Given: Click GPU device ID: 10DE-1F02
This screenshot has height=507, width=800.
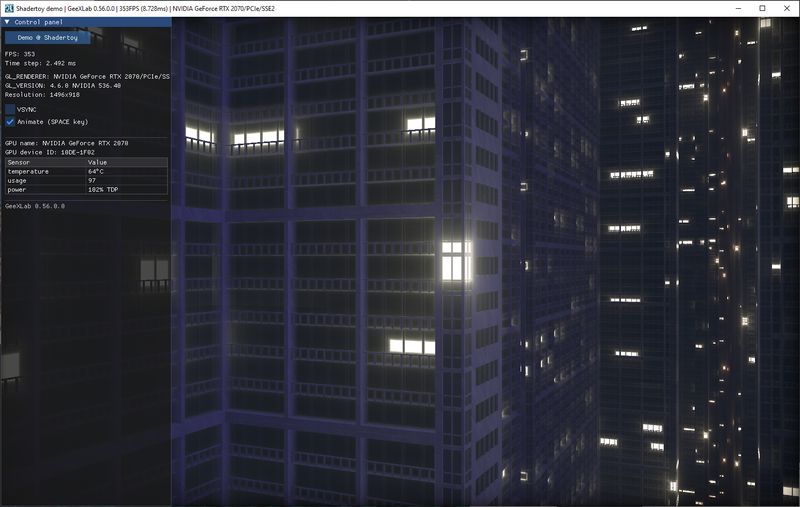Looking at the screenshot, I should pos(49,153).
